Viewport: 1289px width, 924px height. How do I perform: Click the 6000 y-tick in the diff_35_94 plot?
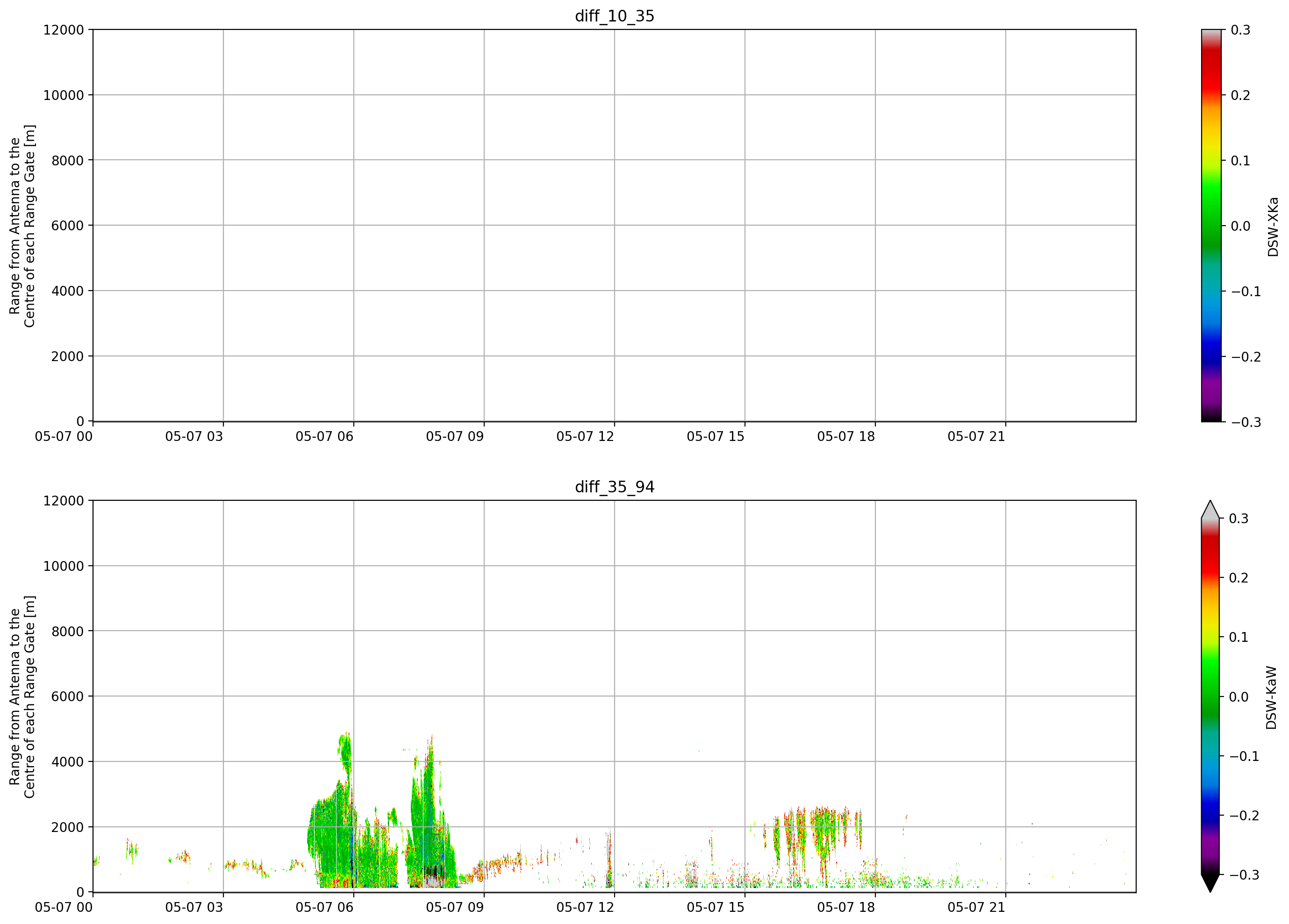[68, 697]
